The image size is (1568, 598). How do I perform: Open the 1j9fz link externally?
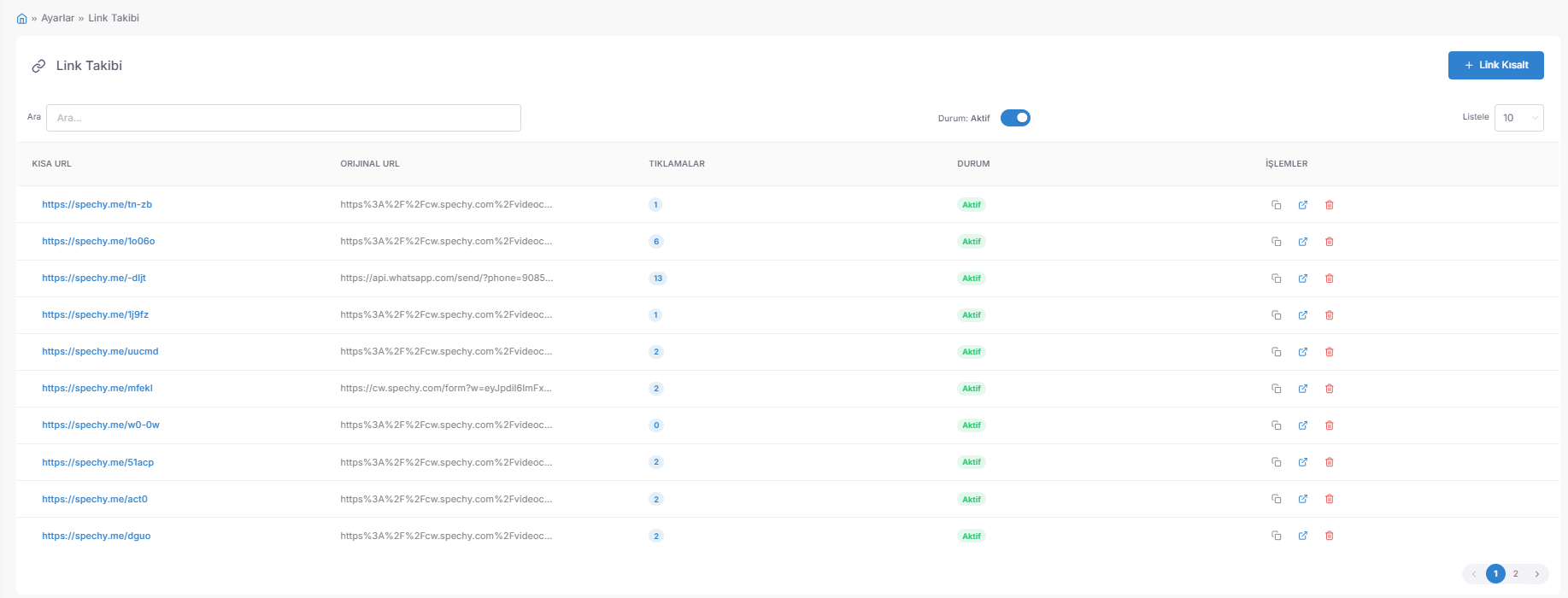point(1303,315)
